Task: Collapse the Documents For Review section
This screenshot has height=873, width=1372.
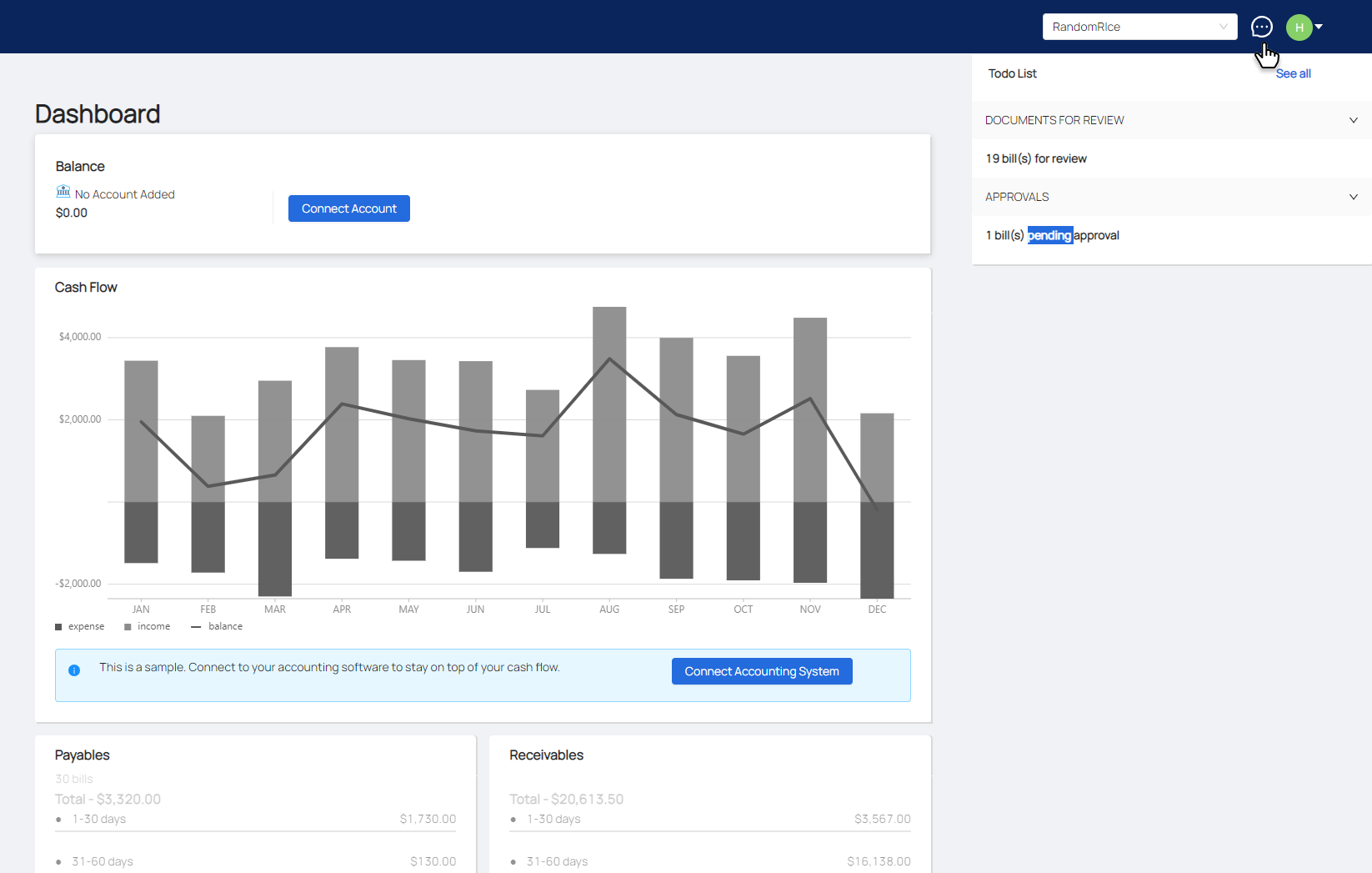Action: (1353, 120)
